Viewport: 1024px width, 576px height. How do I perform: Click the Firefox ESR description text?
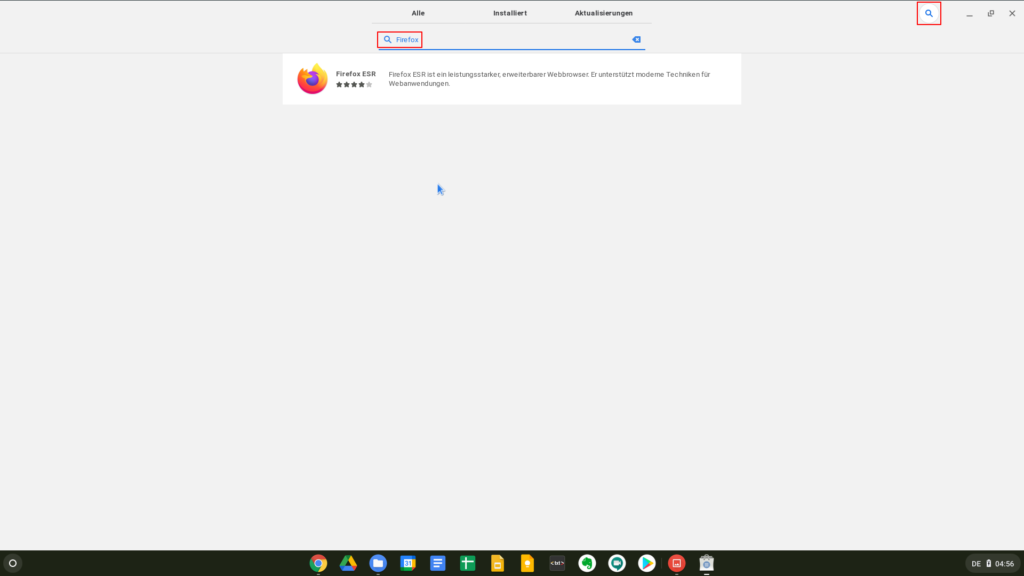pos(549,79)
